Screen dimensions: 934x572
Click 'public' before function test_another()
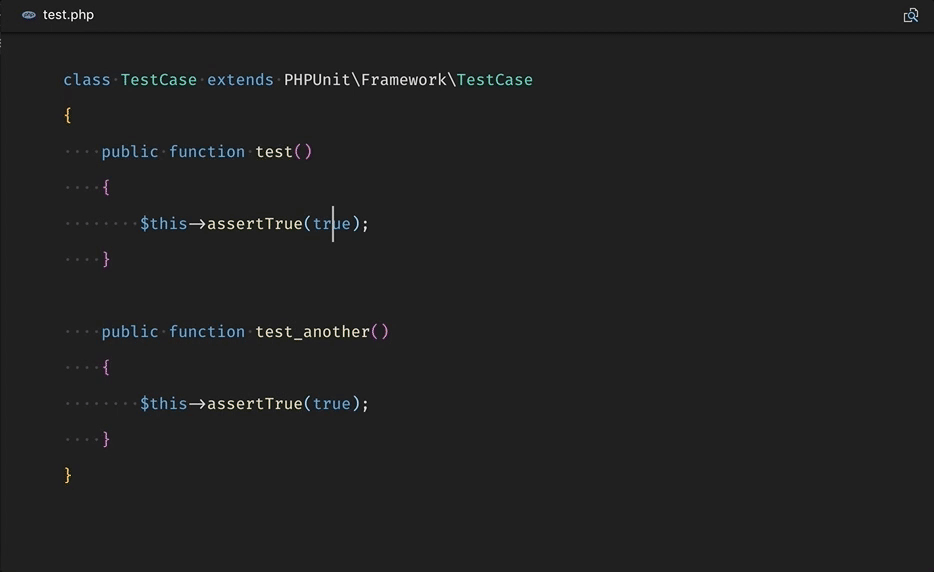point(130,332)
